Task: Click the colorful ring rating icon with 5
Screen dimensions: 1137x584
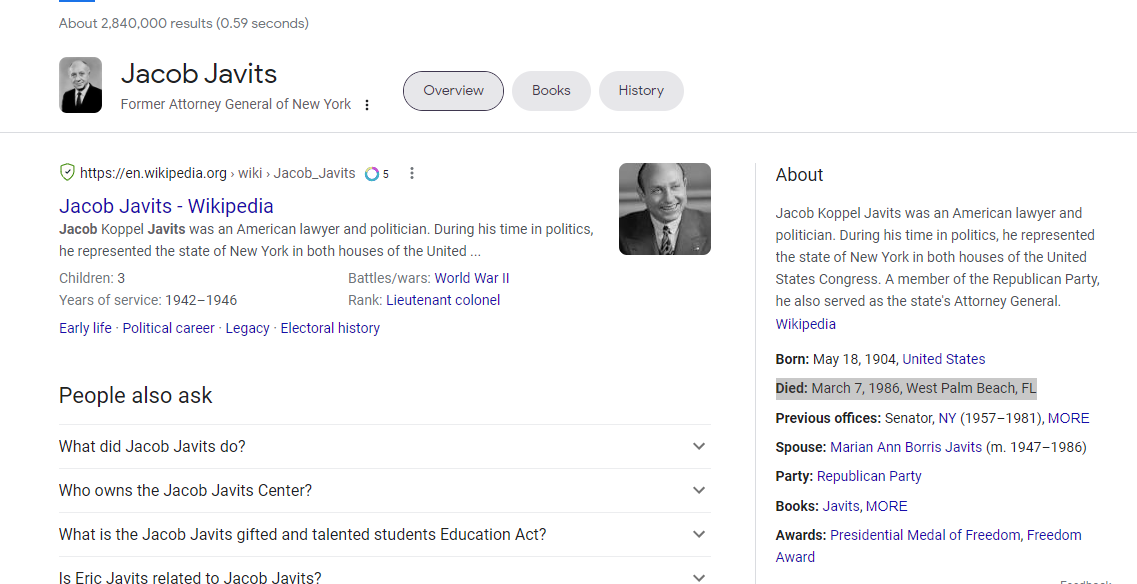Action: (372, 173)
